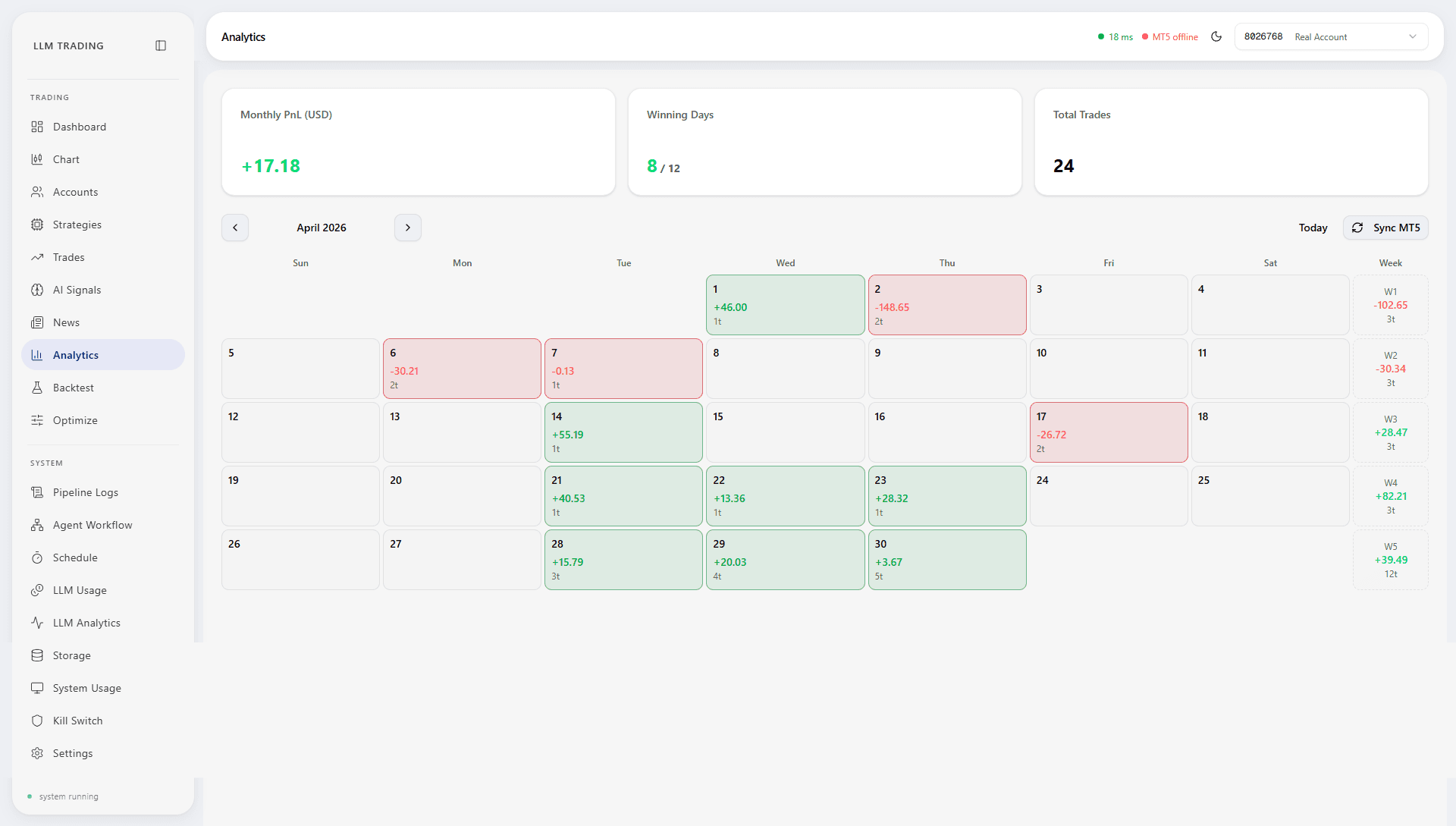Open Backtest menu item
This screenshot has height=826, width=1456.
click(103, 388)
